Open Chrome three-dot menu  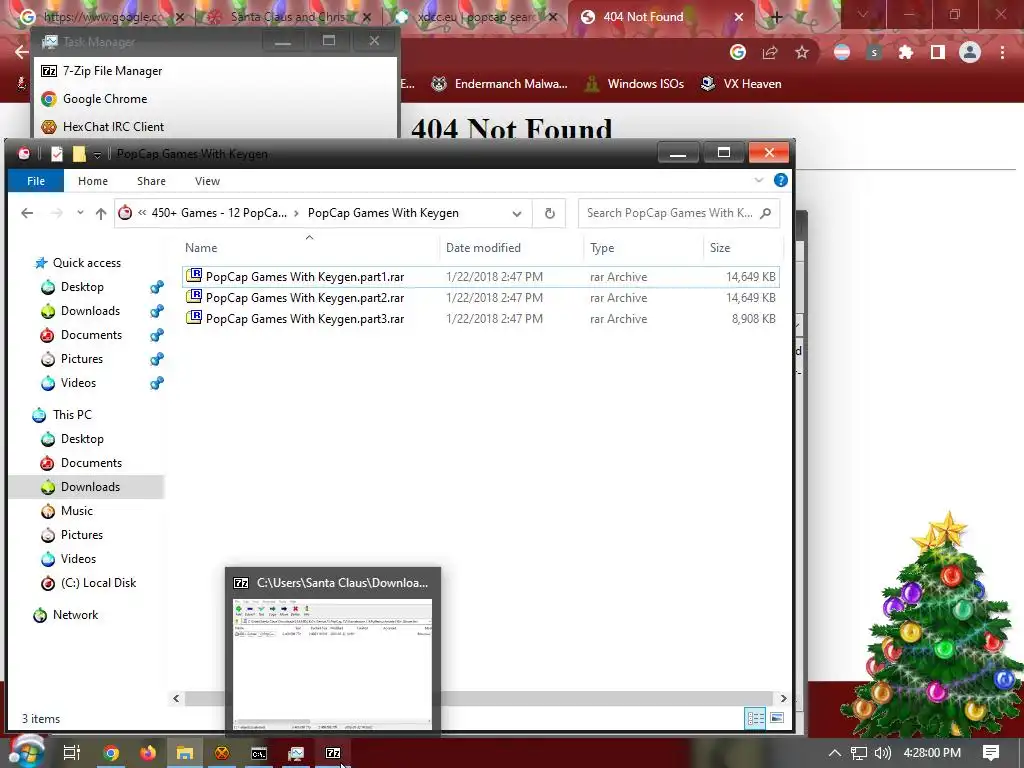1002,52
